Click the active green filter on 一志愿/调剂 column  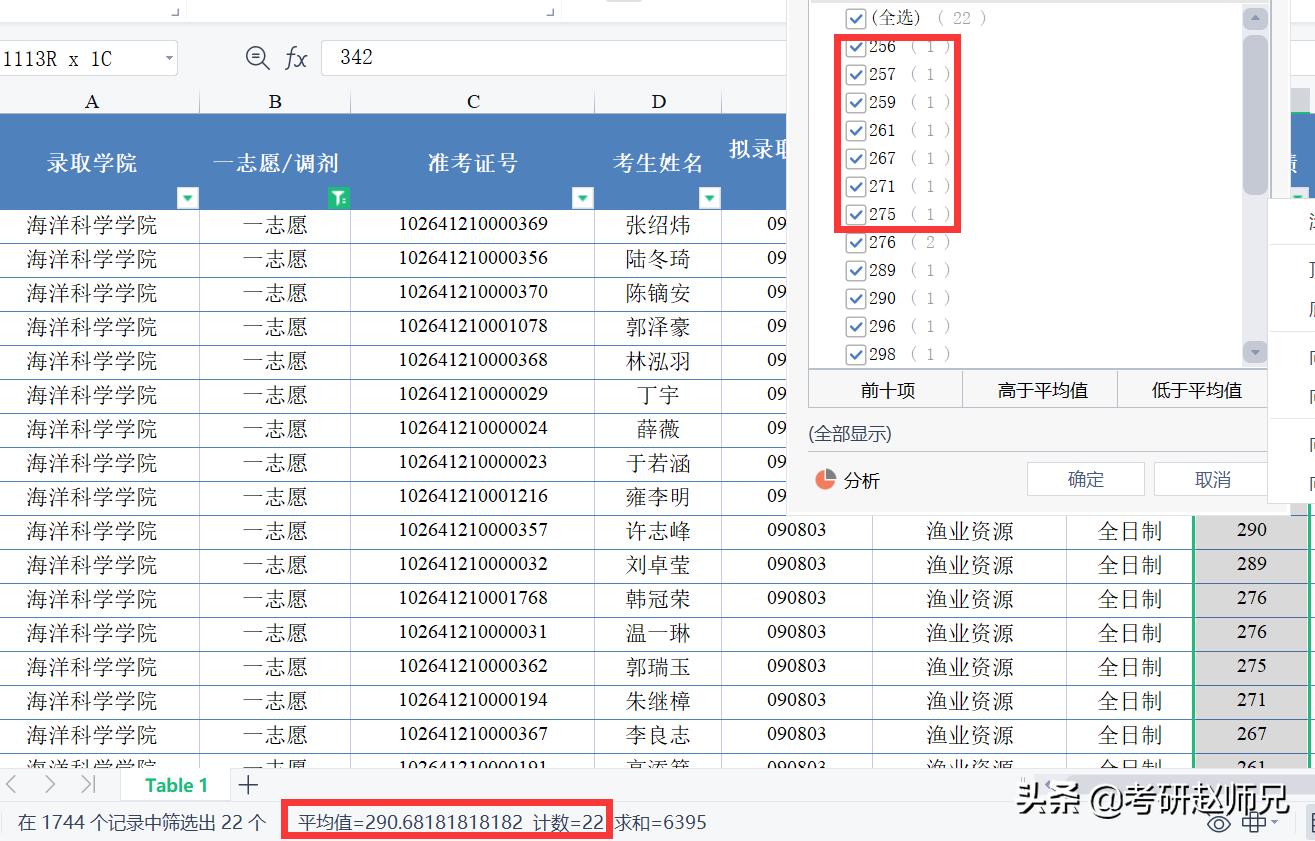337,198
